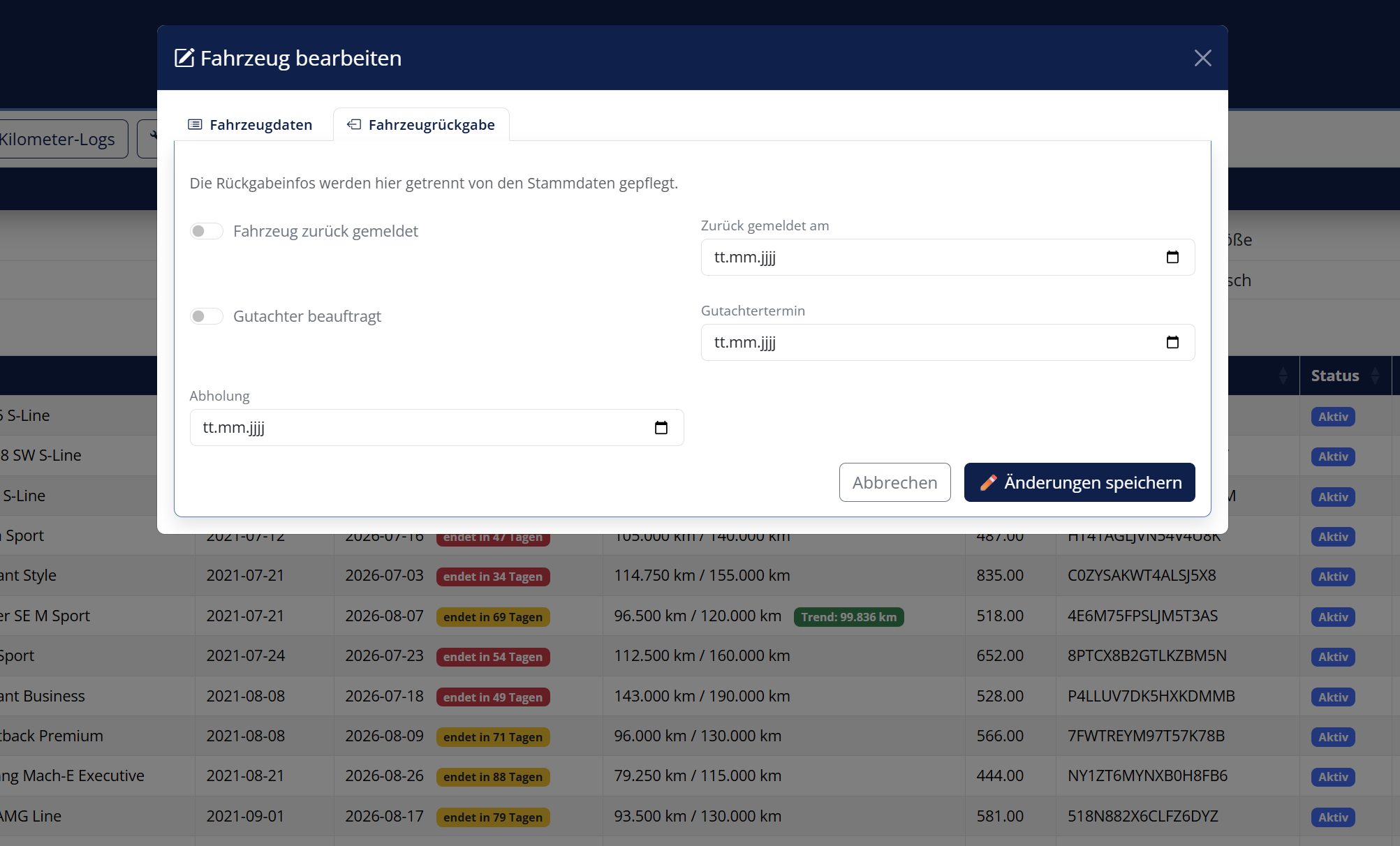Open calendar picker for Zurück gemeldet am
This screenshot has height=846, width=1400.
(x=1172, y=258)
